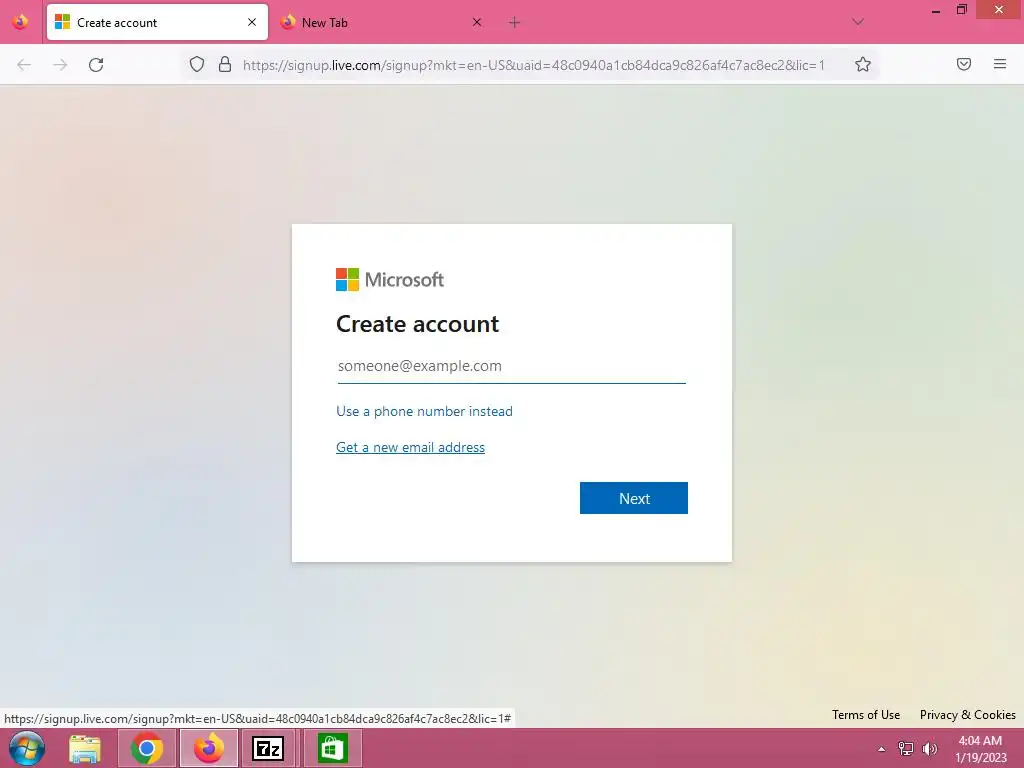
Task: Bookmark this page with star icon
Action: pos(863,64)
